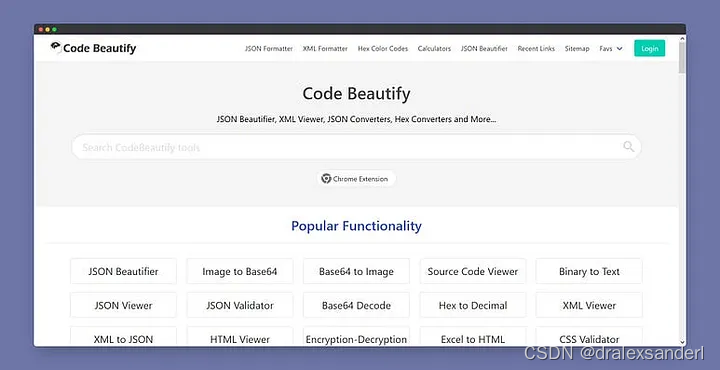Open the Hex to Decimal tool
Screen dimensions: 720x370
pyautogui.click(x=472, y=305)
